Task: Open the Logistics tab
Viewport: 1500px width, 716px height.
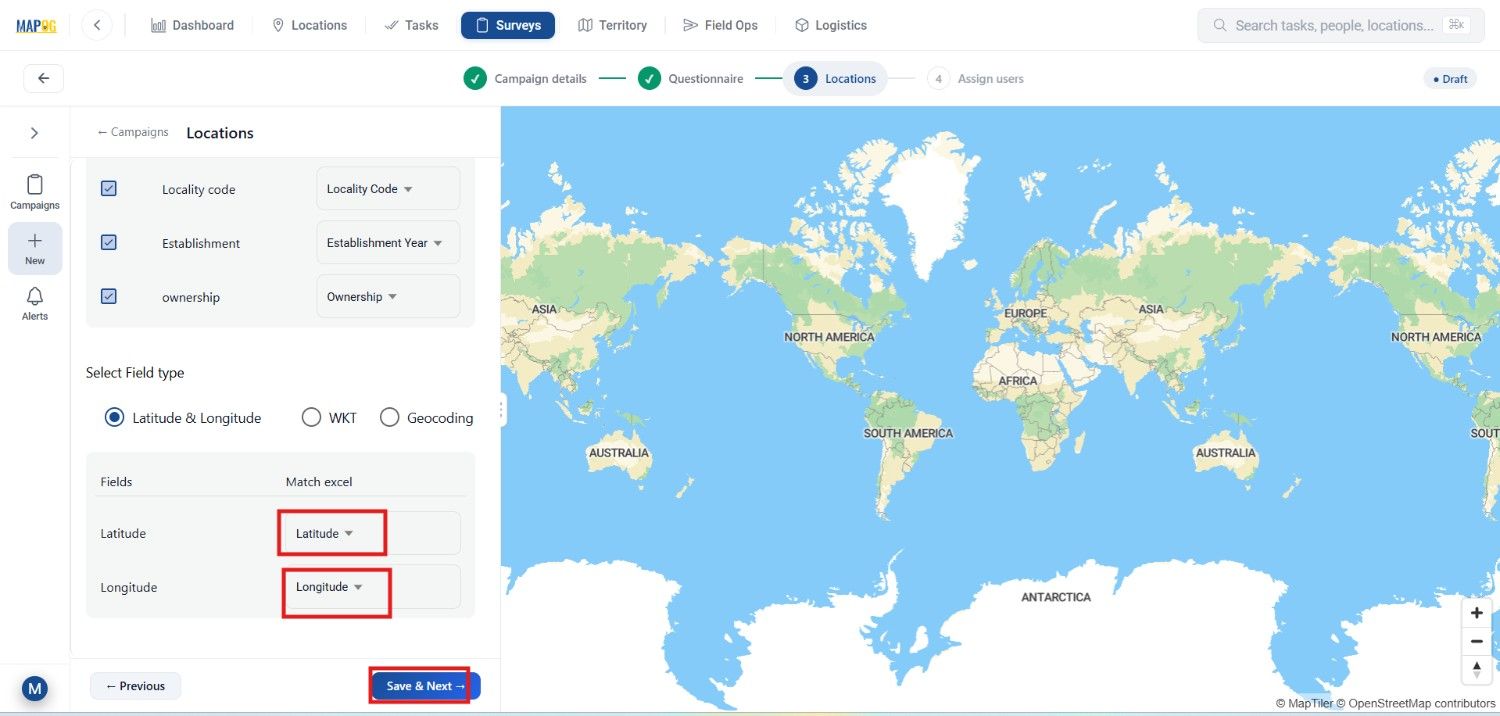Action: point(830,25)
